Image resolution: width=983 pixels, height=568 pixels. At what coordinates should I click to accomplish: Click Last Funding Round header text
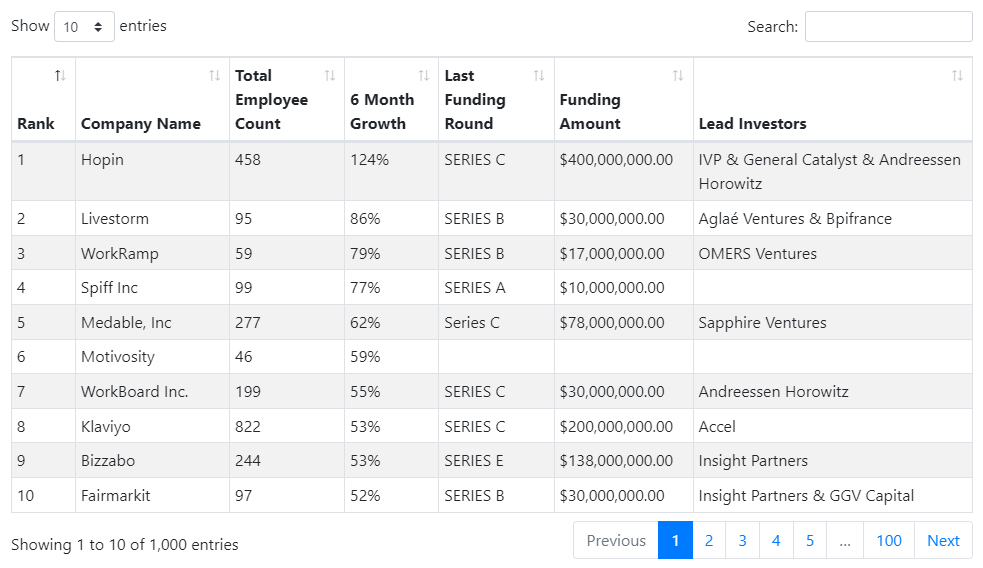pos(475,100)
